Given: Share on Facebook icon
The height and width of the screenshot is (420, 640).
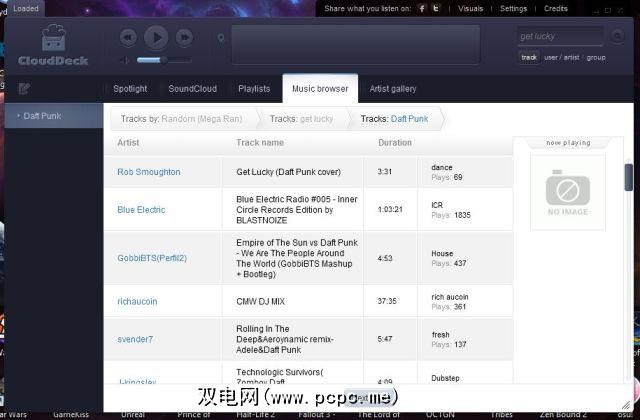Looking at the screenshot, I should (x=422, y=9).
